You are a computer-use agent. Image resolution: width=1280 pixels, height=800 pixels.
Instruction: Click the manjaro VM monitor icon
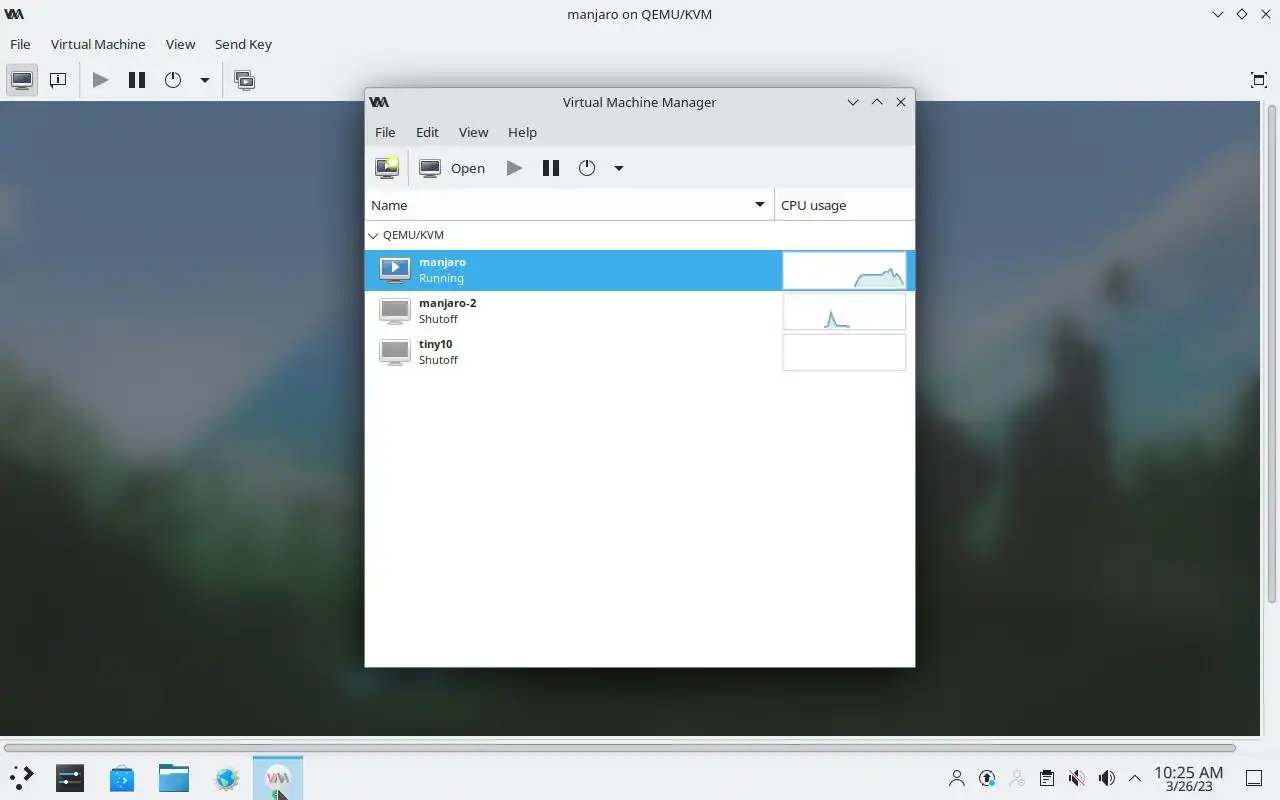395,270
